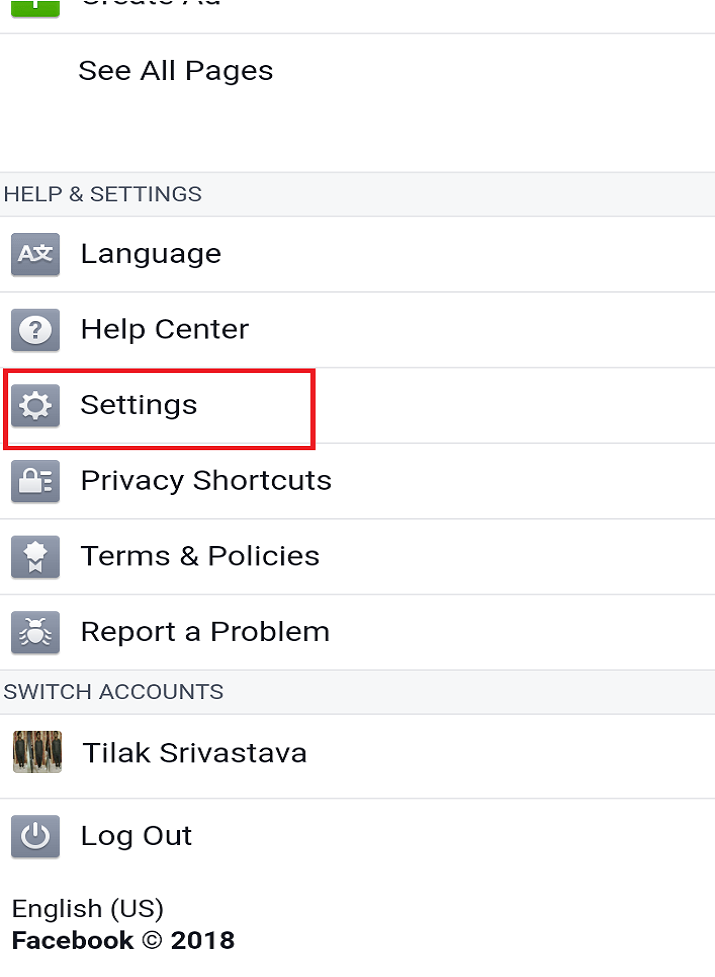Open Privacy Shortcuts text label
The image size is (715, 977).
(x=206, y=481)
